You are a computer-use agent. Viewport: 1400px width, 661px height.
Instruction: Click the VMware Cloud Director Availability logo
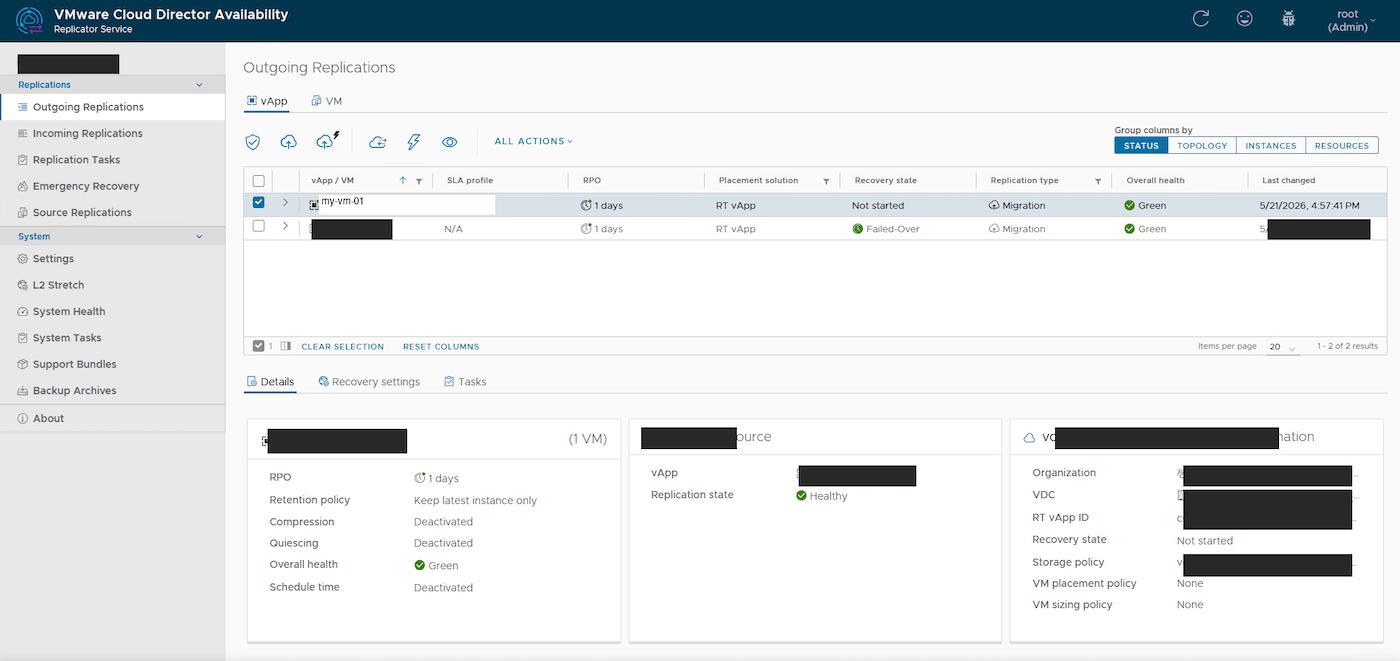tap(30, 21)
